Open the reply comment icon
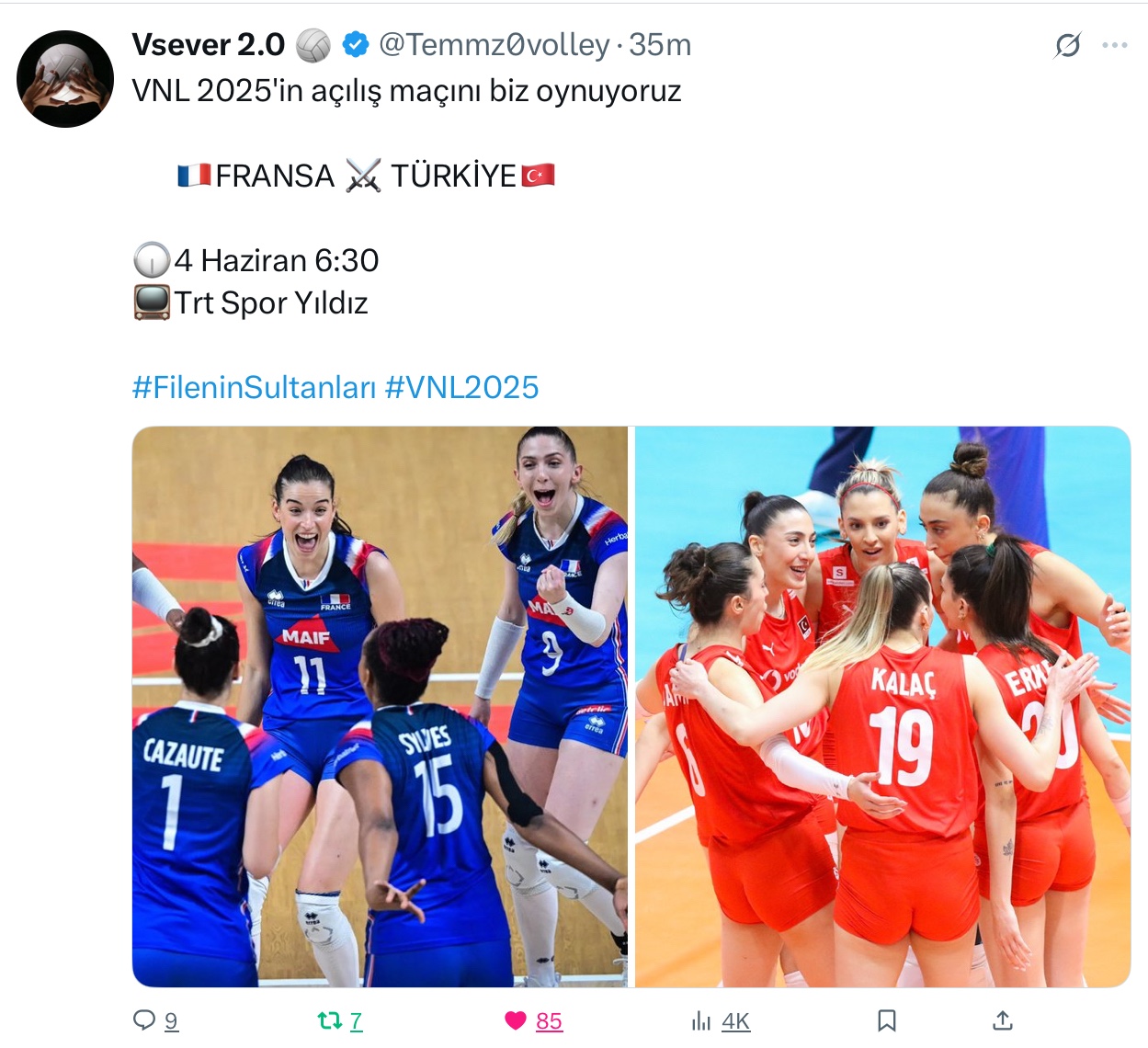 (144, 1020)
